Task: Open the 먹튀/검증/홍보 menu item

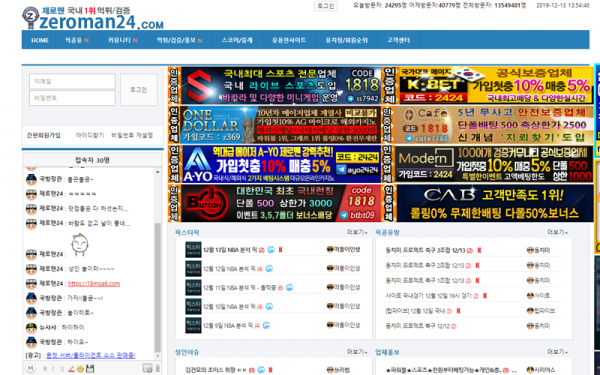Action: tap(179, 40)
